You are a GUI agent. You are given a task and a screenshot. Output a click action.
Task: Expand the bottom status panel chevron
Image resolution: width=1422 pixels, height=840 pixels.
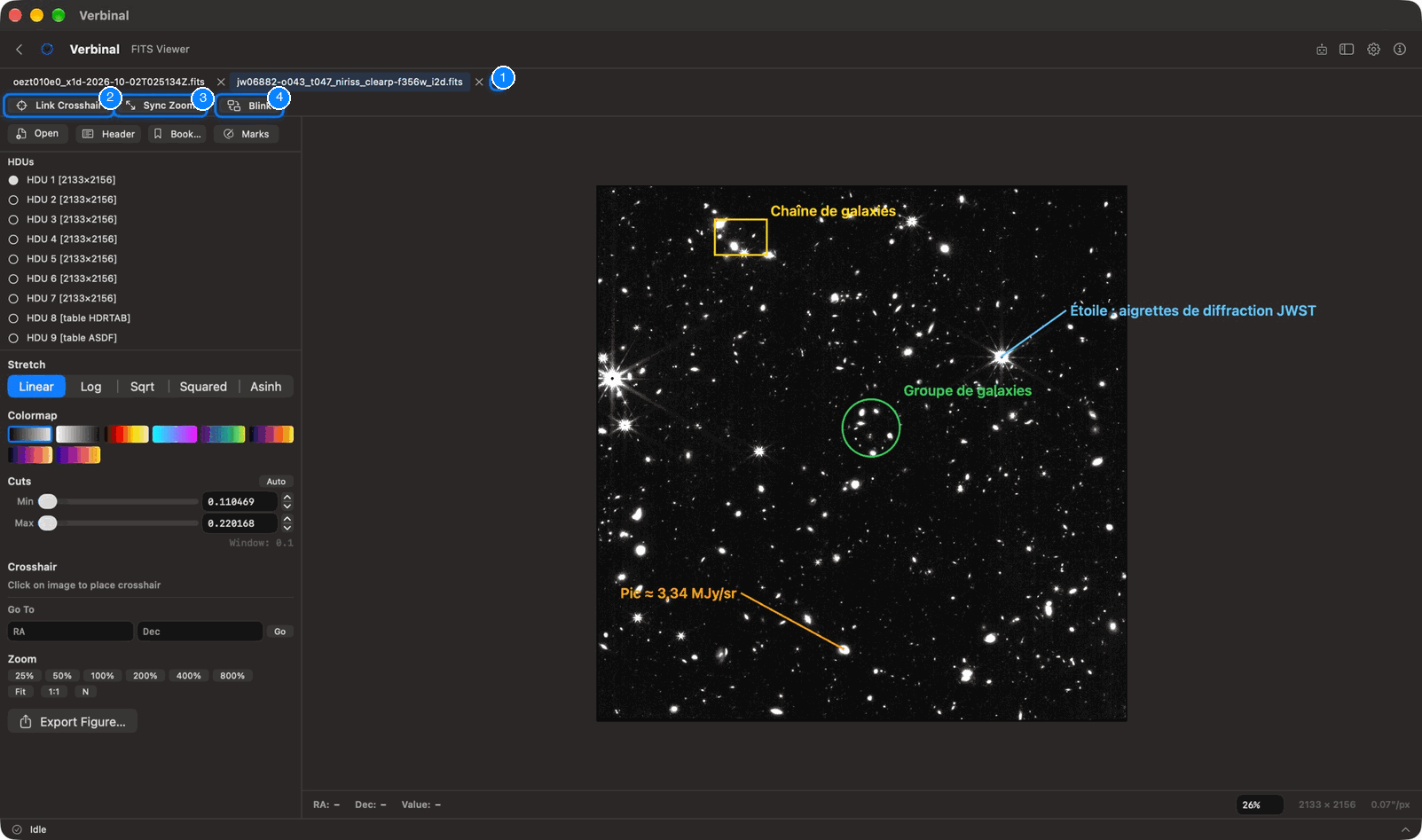[x=1405, y=830]
